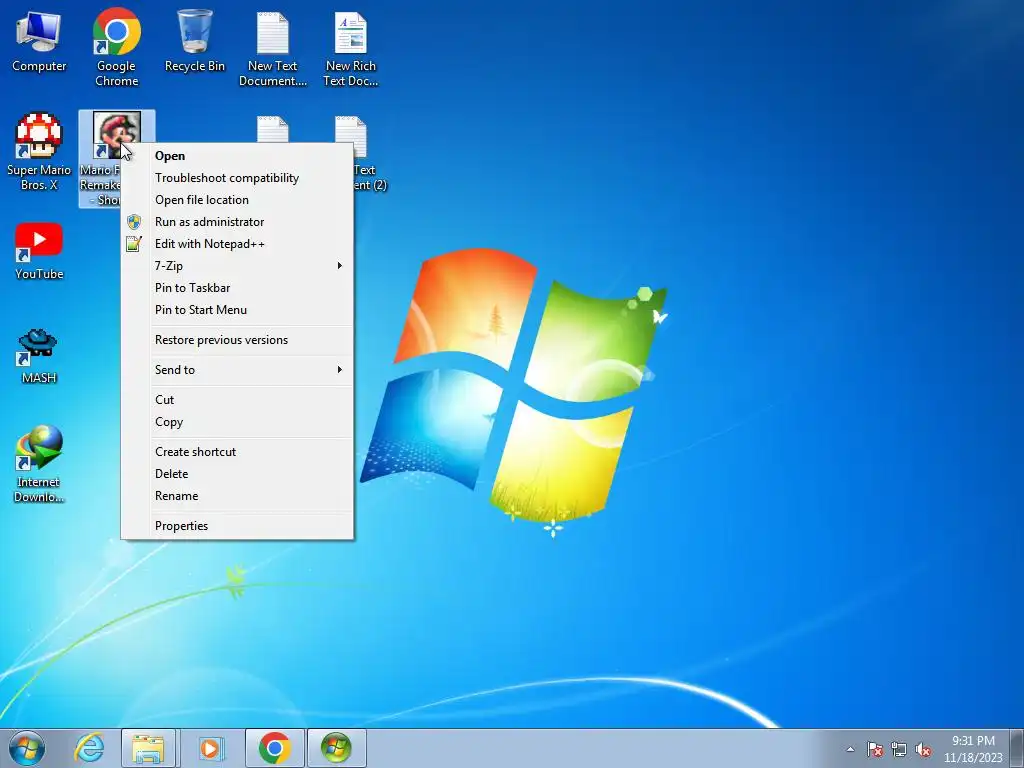Open the Computer desktop icon

coord(39,42)
